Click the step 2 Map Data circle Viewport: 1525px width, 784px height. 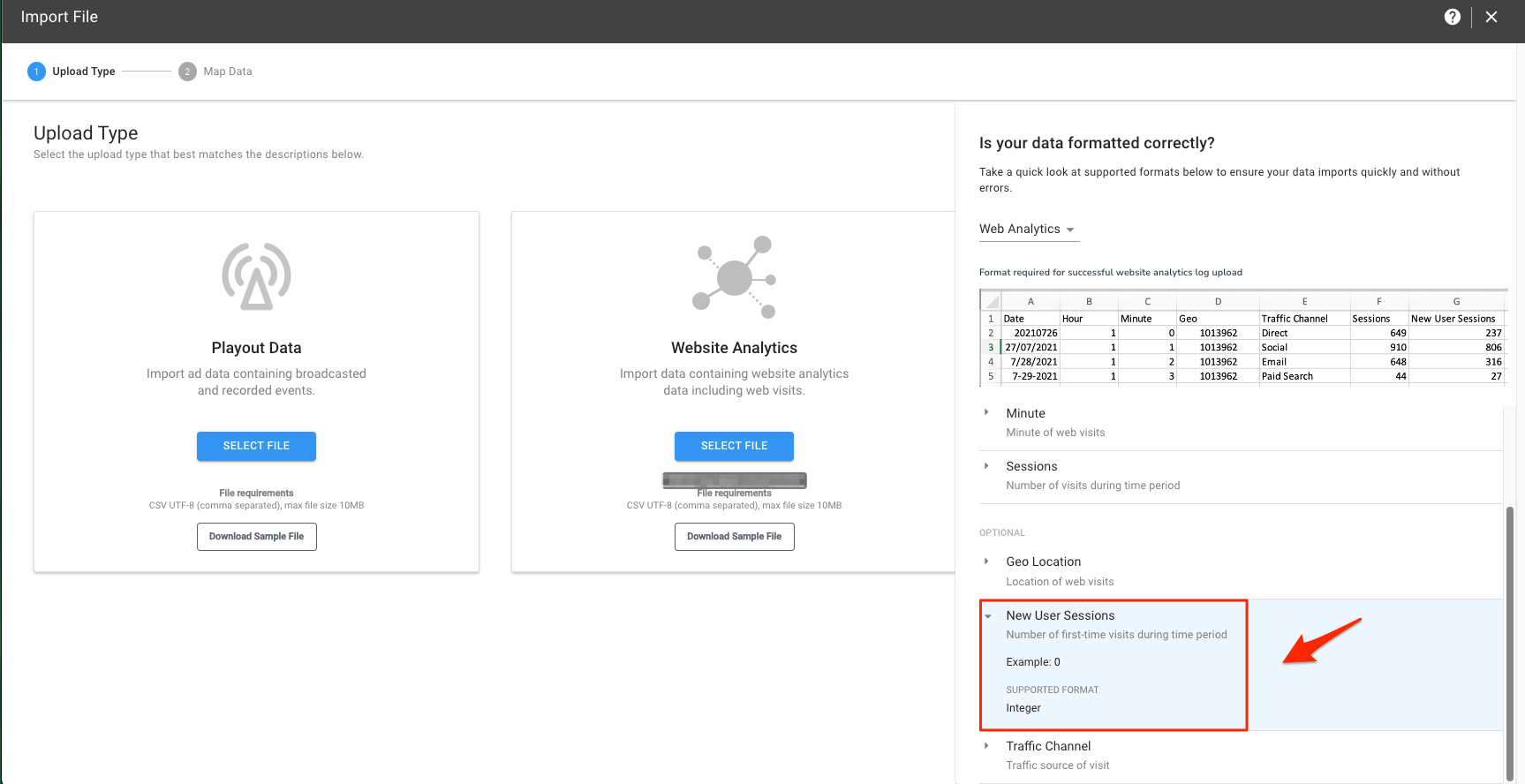pyautogui.click(x=187, y=72)
